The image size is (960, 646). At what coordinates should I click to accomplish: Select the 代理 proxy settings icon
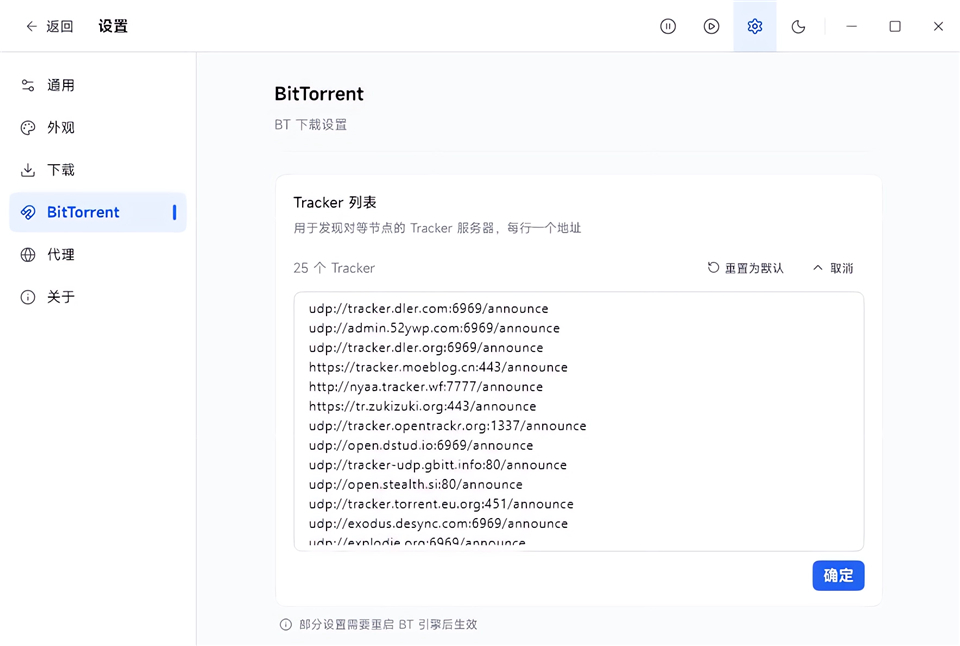(x=27, y=254)
